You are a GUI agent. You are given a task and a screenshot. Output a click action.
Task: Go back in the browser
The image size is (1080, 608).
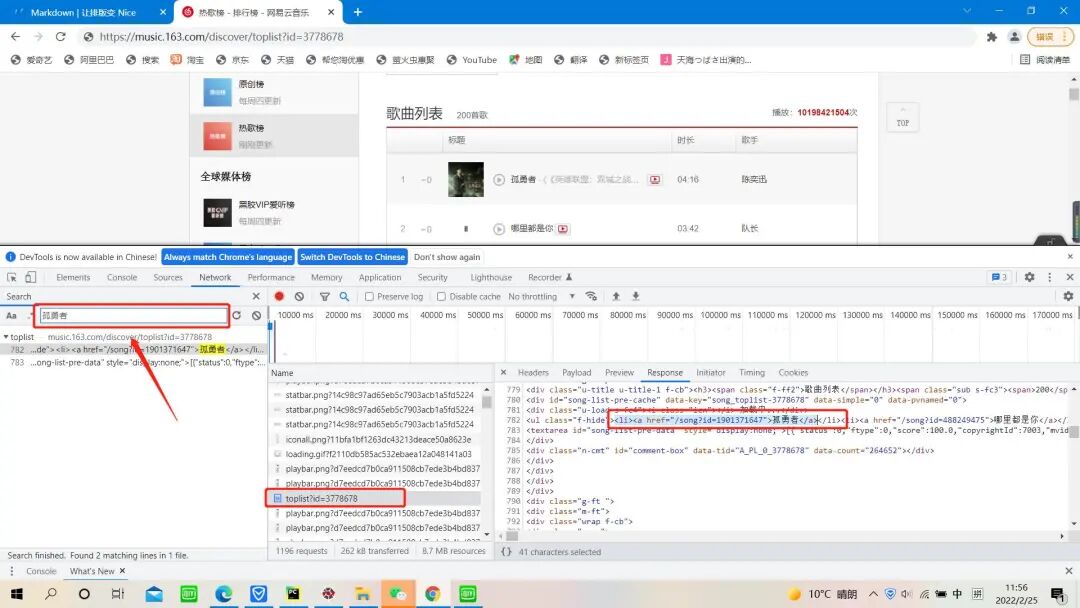pyautogui.click(x=15, y=36)
